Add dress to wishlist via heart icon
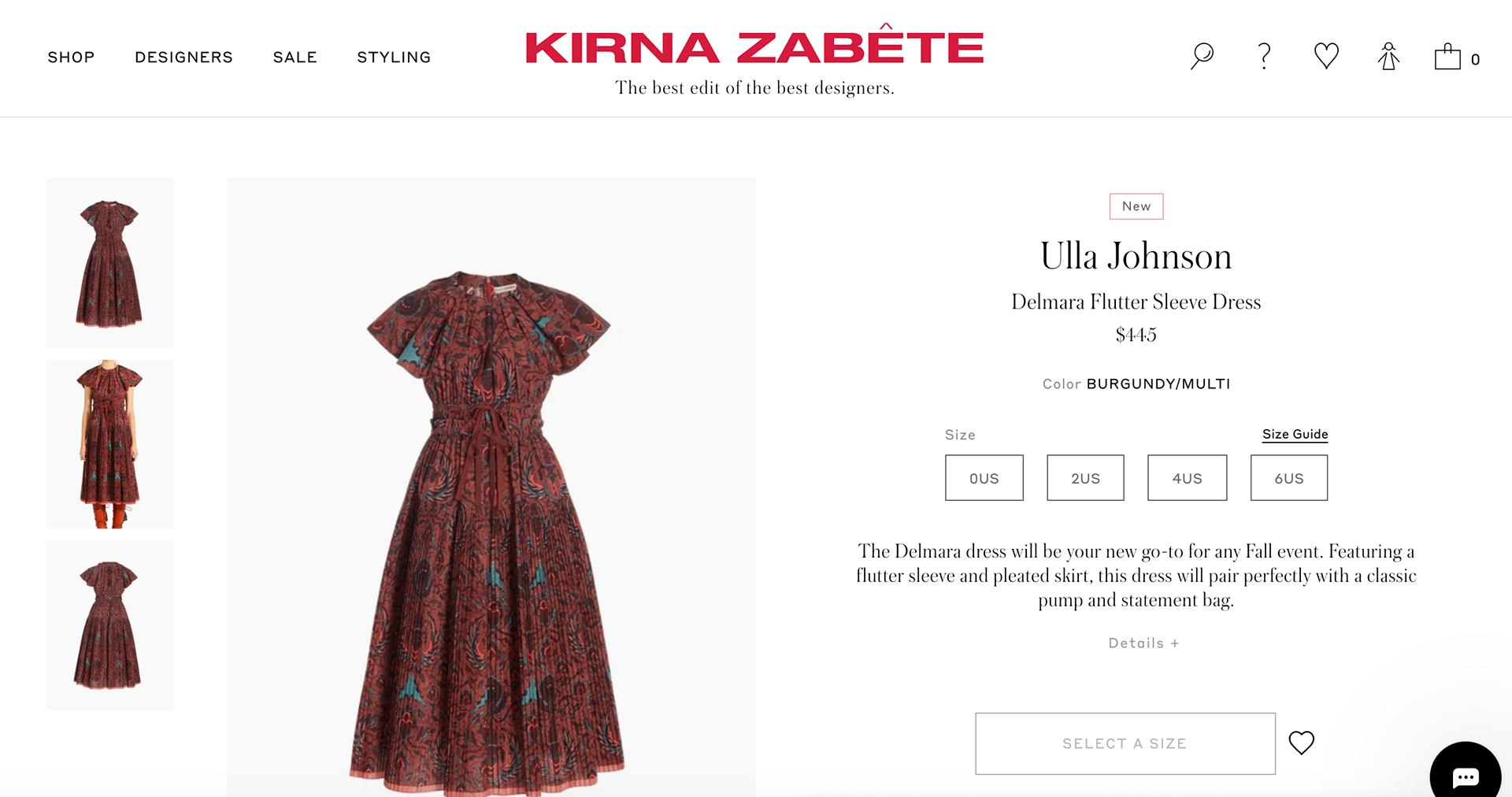The height and width of the screenshot is (797, 1512). 1301,743
